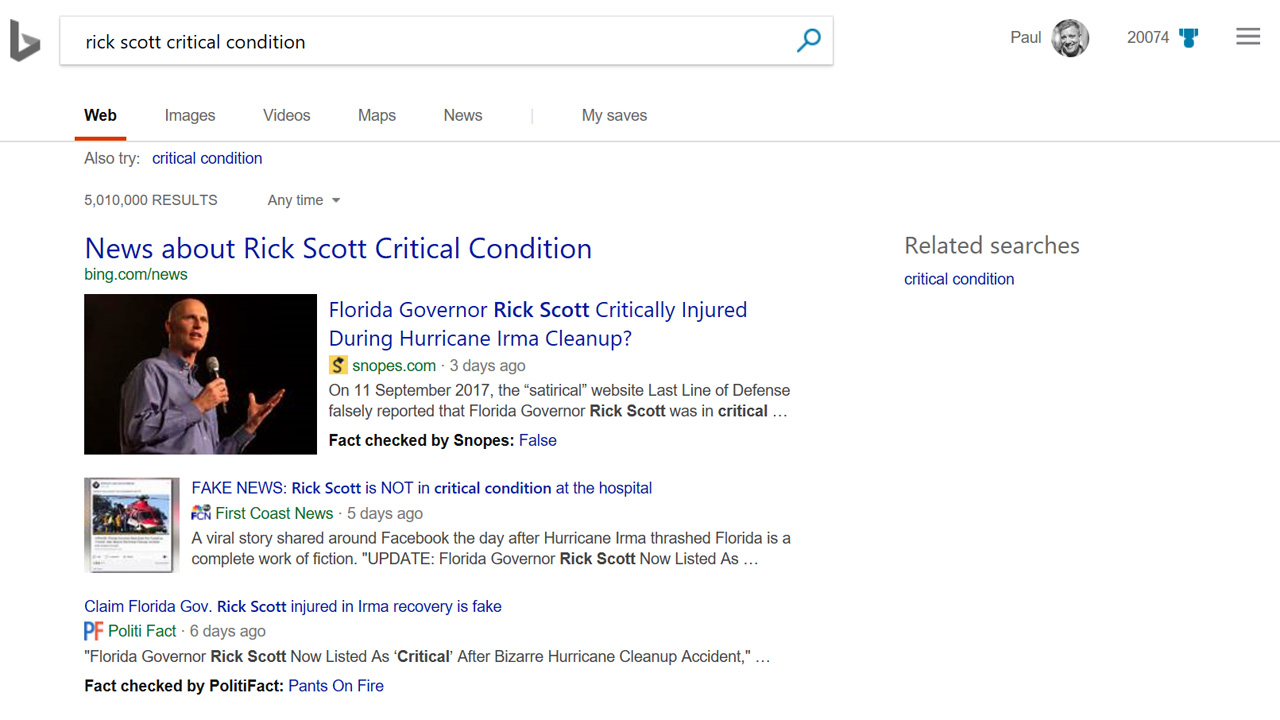Open the hamburger menu
1280x720 pixels.
[x=1247, y=36]
